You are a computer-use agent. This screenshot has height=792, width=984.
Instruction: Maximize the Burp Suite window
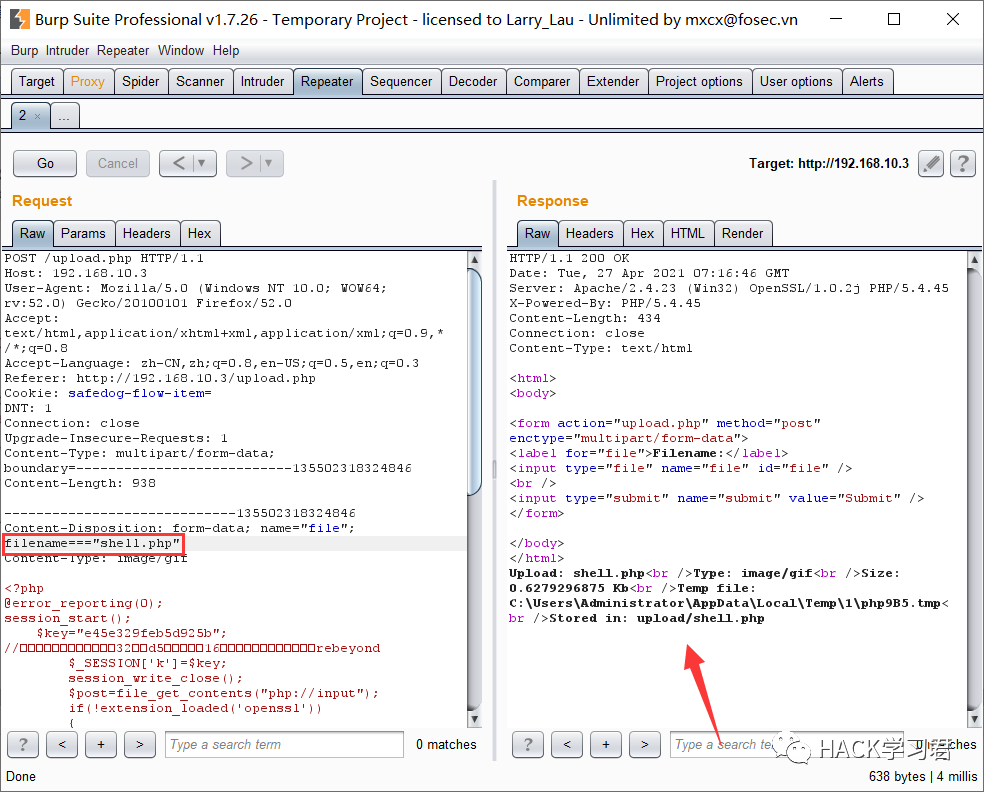894,19
